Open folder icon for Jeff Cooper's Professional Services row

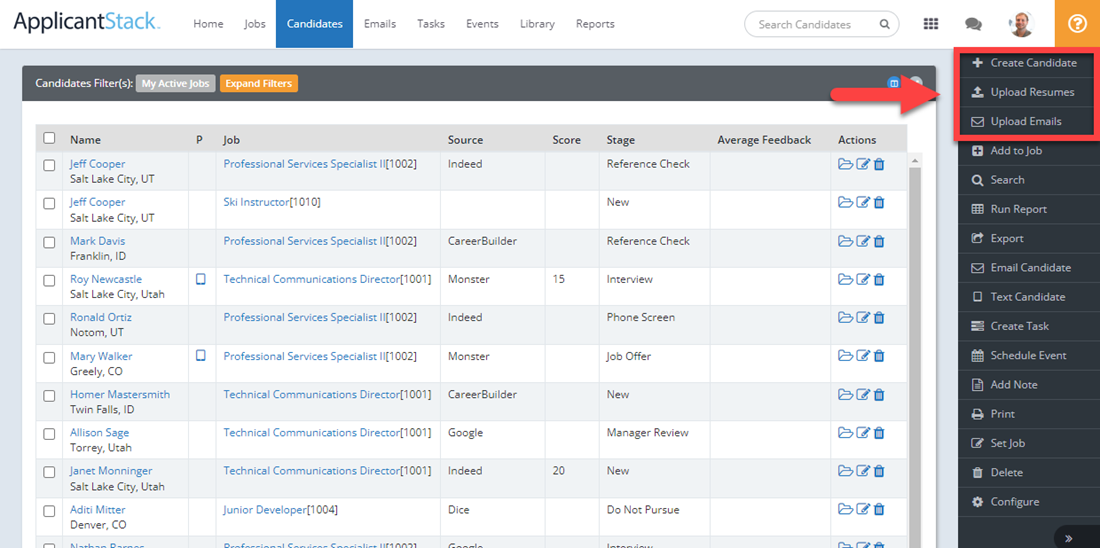point(845,164)
